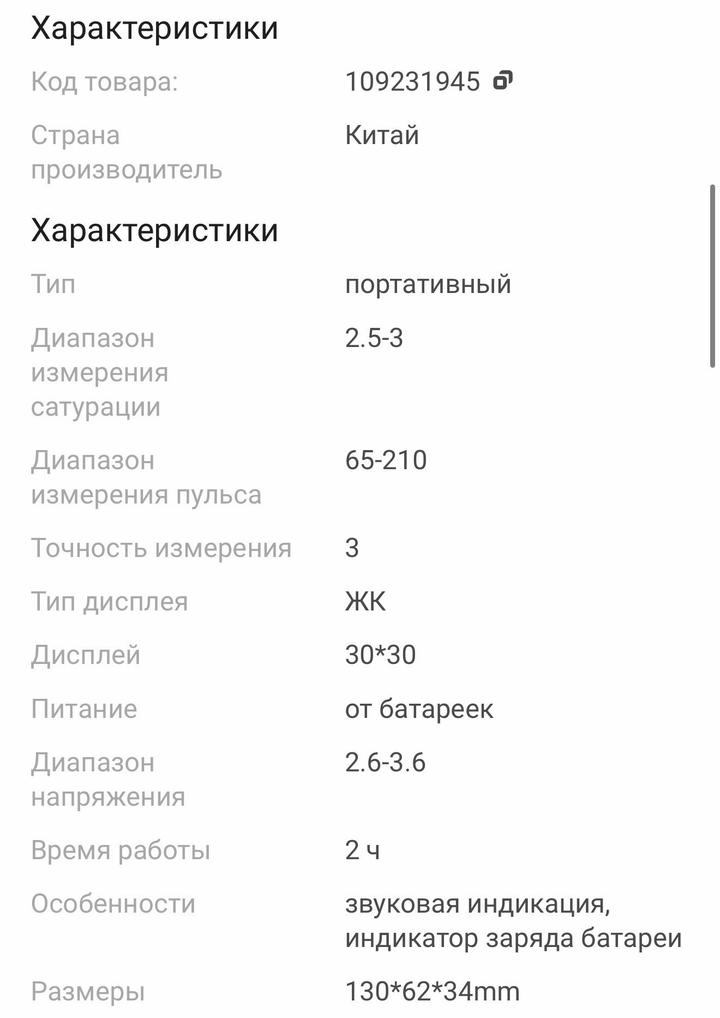Copy the product code with the copy icon
Image resolution: width=720 pixels, height=1018 pixels.
pyautogui.click(x=503, y=80)
